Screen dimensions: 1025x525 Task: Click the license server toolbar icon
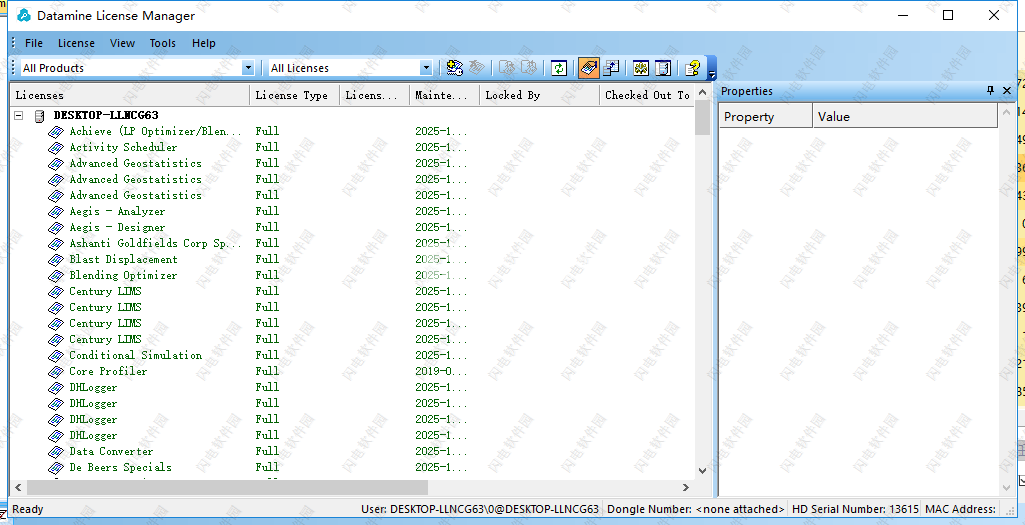pyautogui.click(x=663, y=67)
